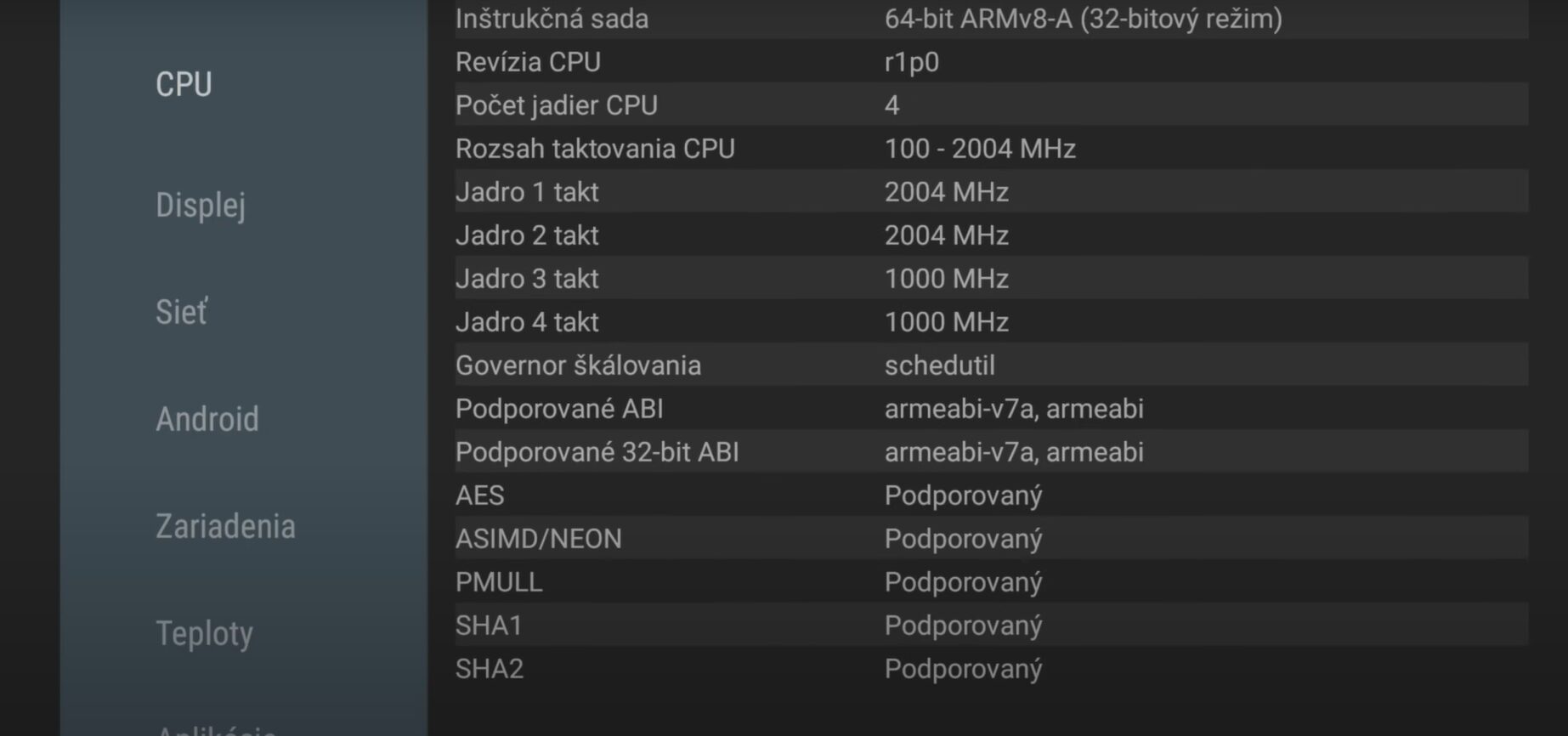Select the Jadro 4 takt row
1568x736 pixels.
[x=991, y=322]
